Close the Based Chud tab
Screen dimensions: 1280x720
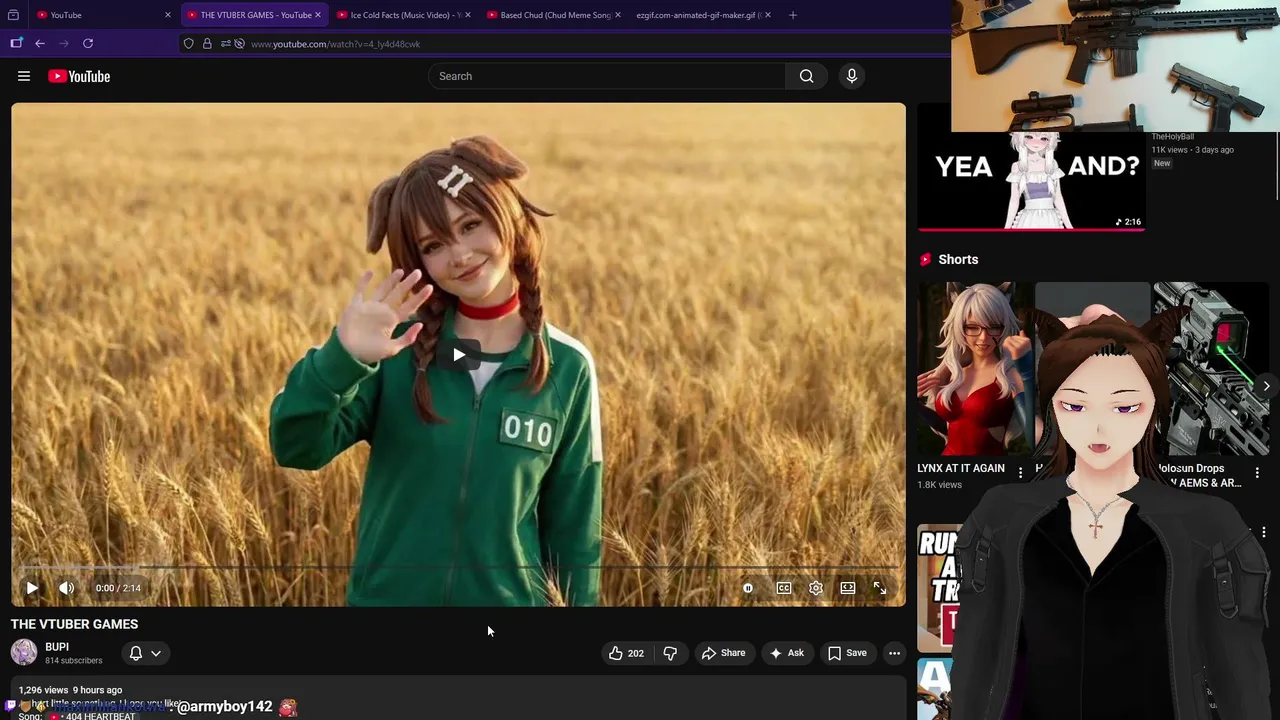click(x=618, y=15)
